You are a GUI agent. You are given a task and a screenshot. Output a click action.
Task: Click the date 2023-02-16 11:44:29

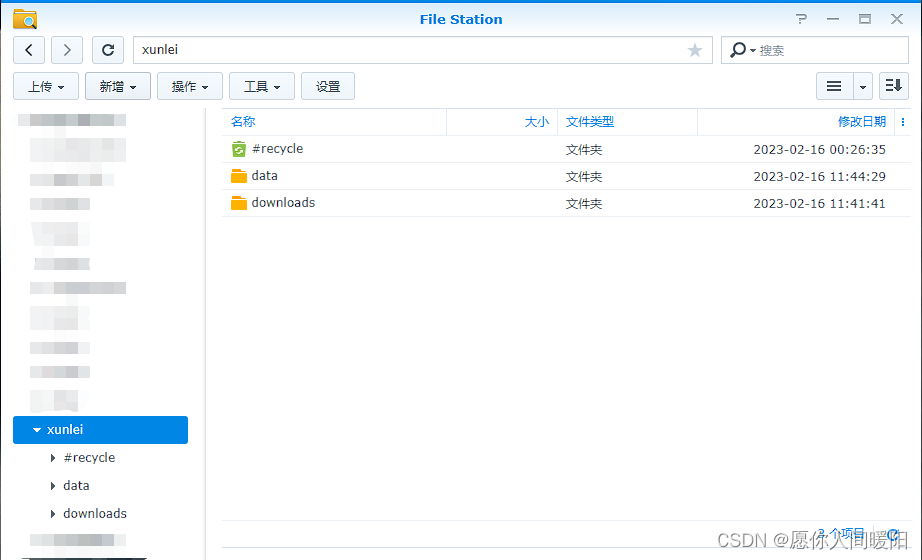(819, 176)
